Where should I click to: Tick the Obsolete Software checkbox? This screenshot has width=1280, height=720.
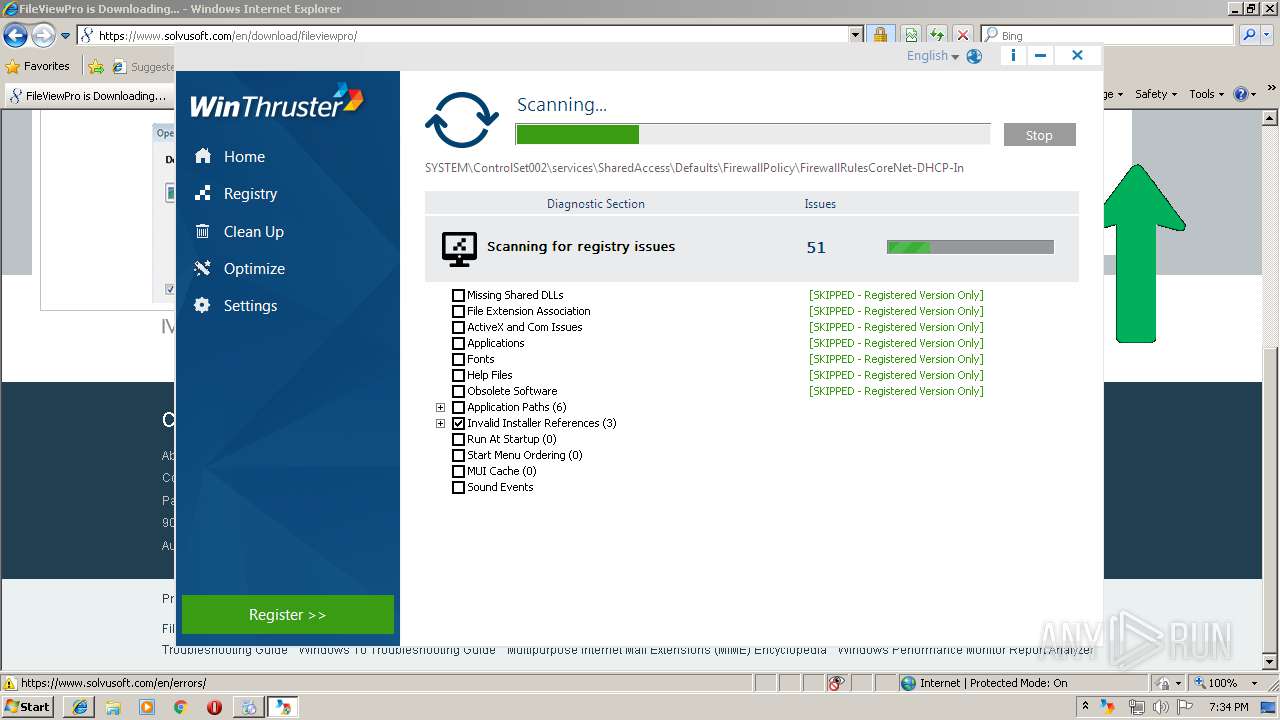point(458,392)
